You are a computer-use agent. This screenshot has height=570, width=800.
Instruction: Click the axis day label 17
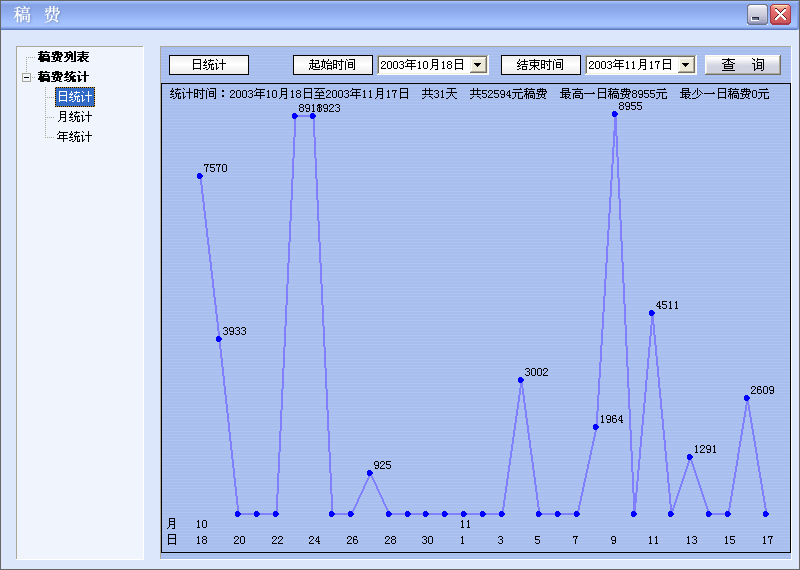click(767, 540)
